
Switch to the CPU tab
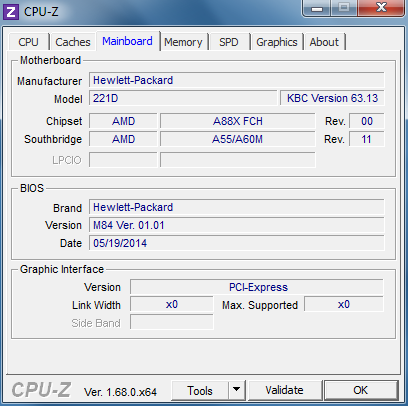(29, 42)
